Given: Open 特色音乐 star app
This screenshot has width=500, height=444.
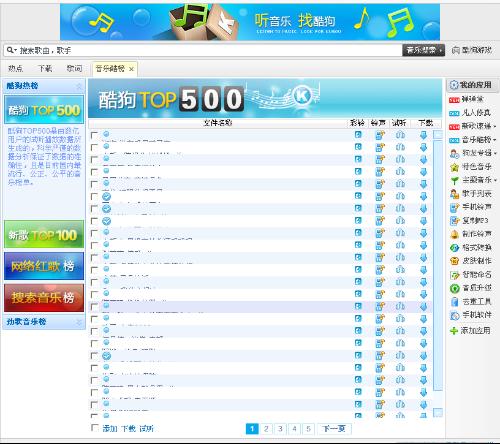Looking at the screenshot, I should point(470,167).
